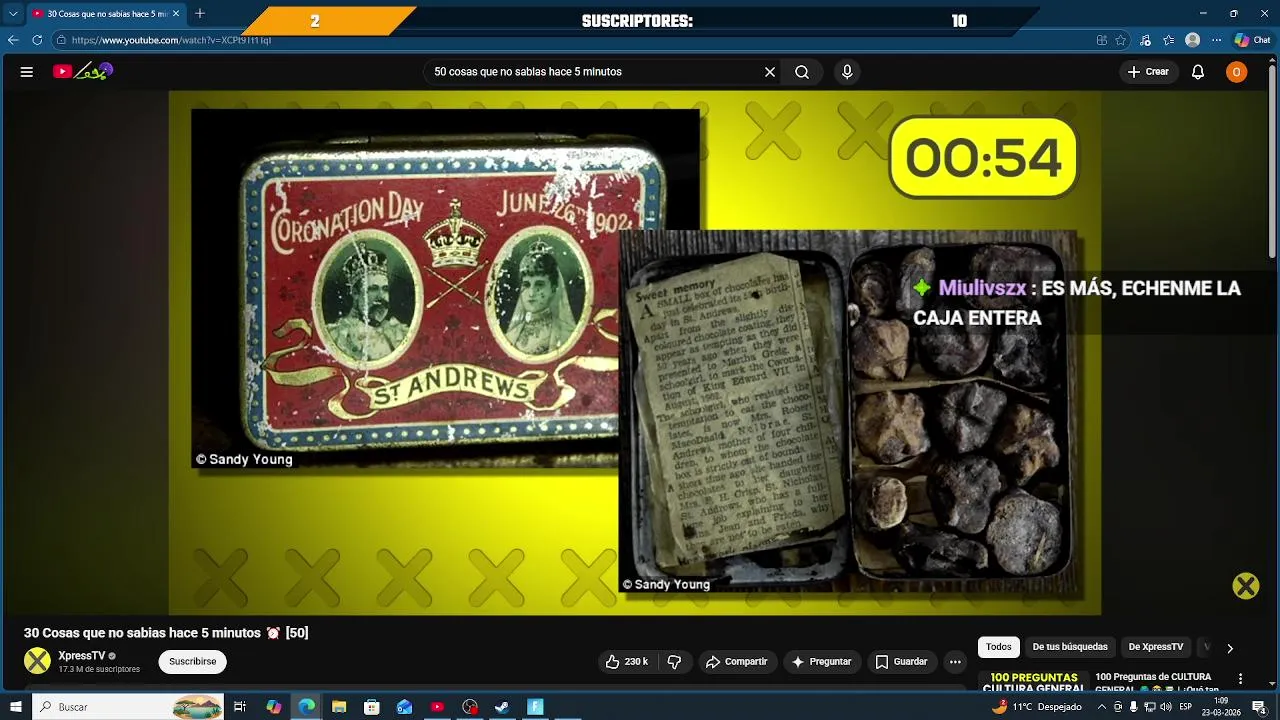Open YouTube notifications bell
The image size is (1280, 720).
tap(1198, 72)
